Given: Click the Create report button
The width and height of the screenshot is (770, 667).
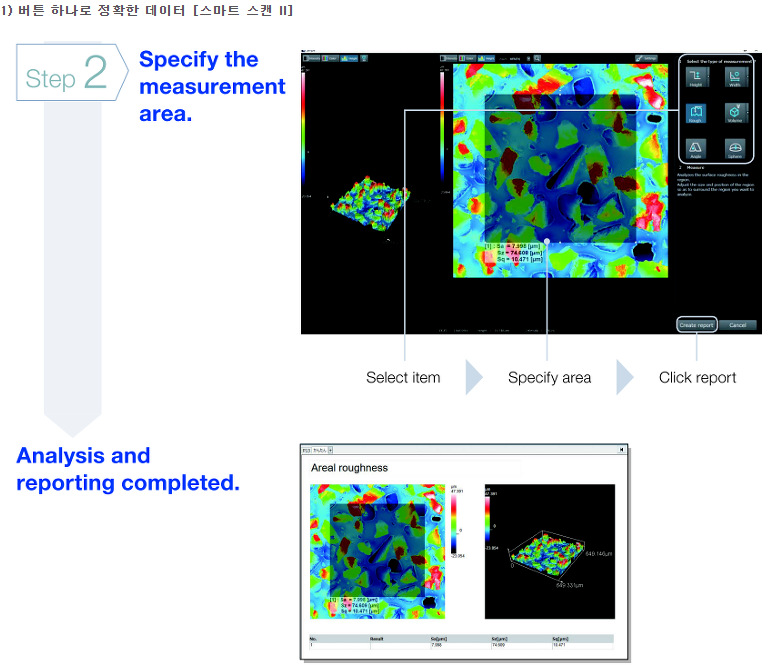Looking at the screenshot, I should (x=696, y=325).
